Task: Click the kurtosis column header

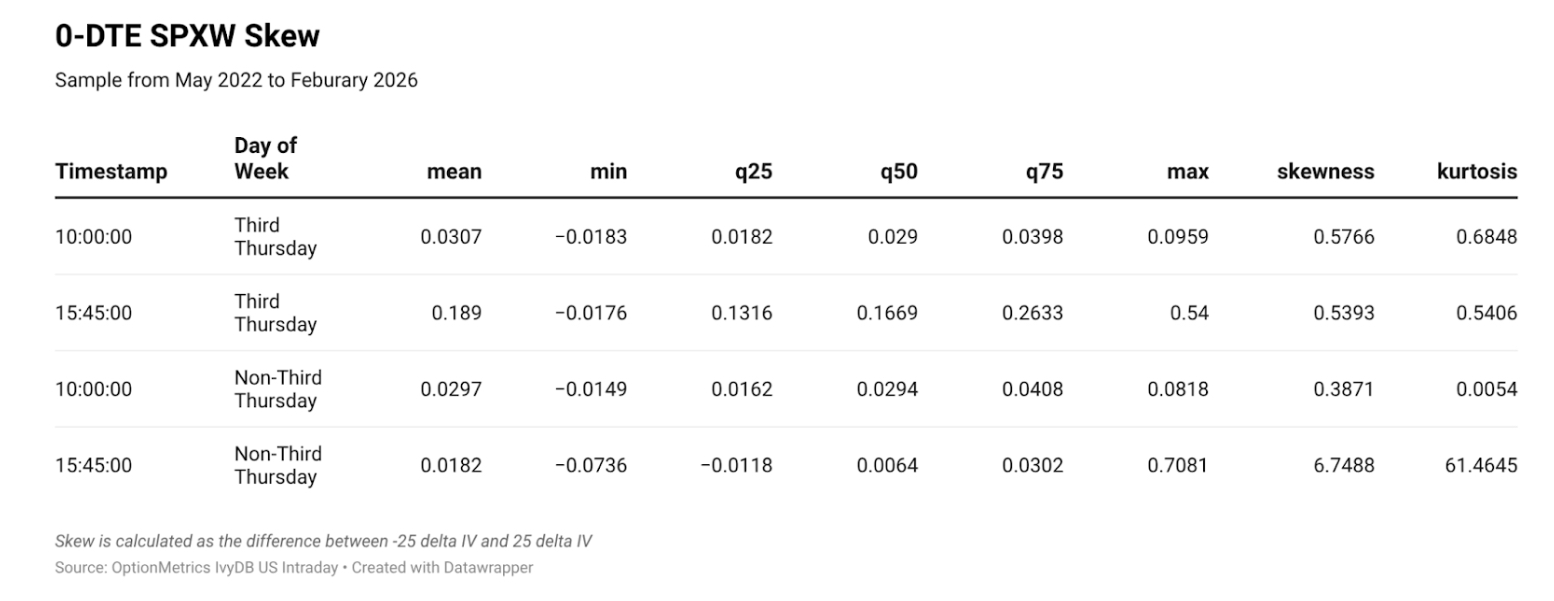Action: pos(1476,171)
